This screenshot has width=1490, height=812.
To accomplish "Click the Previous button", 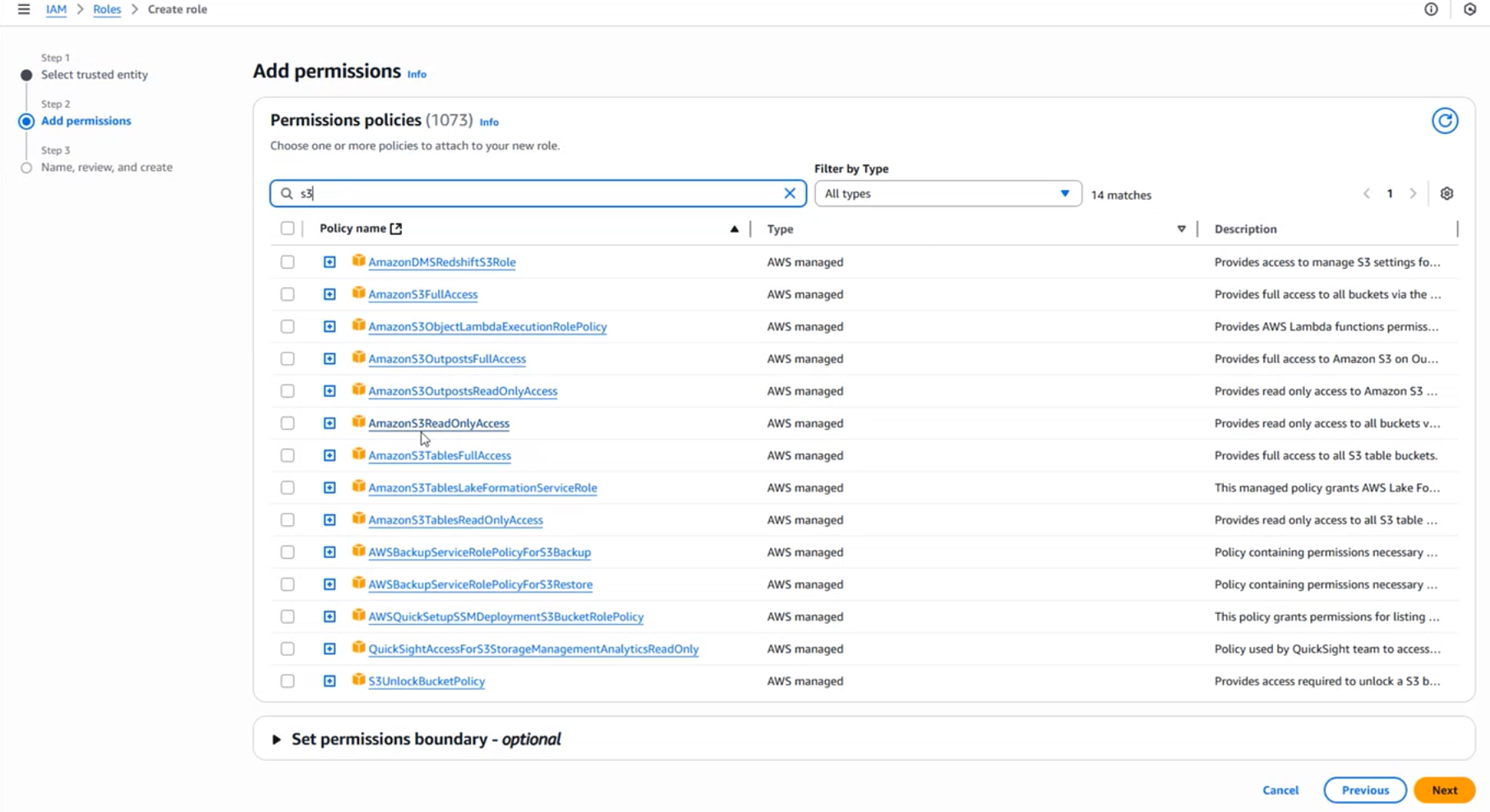I will tap(1365, 790).
